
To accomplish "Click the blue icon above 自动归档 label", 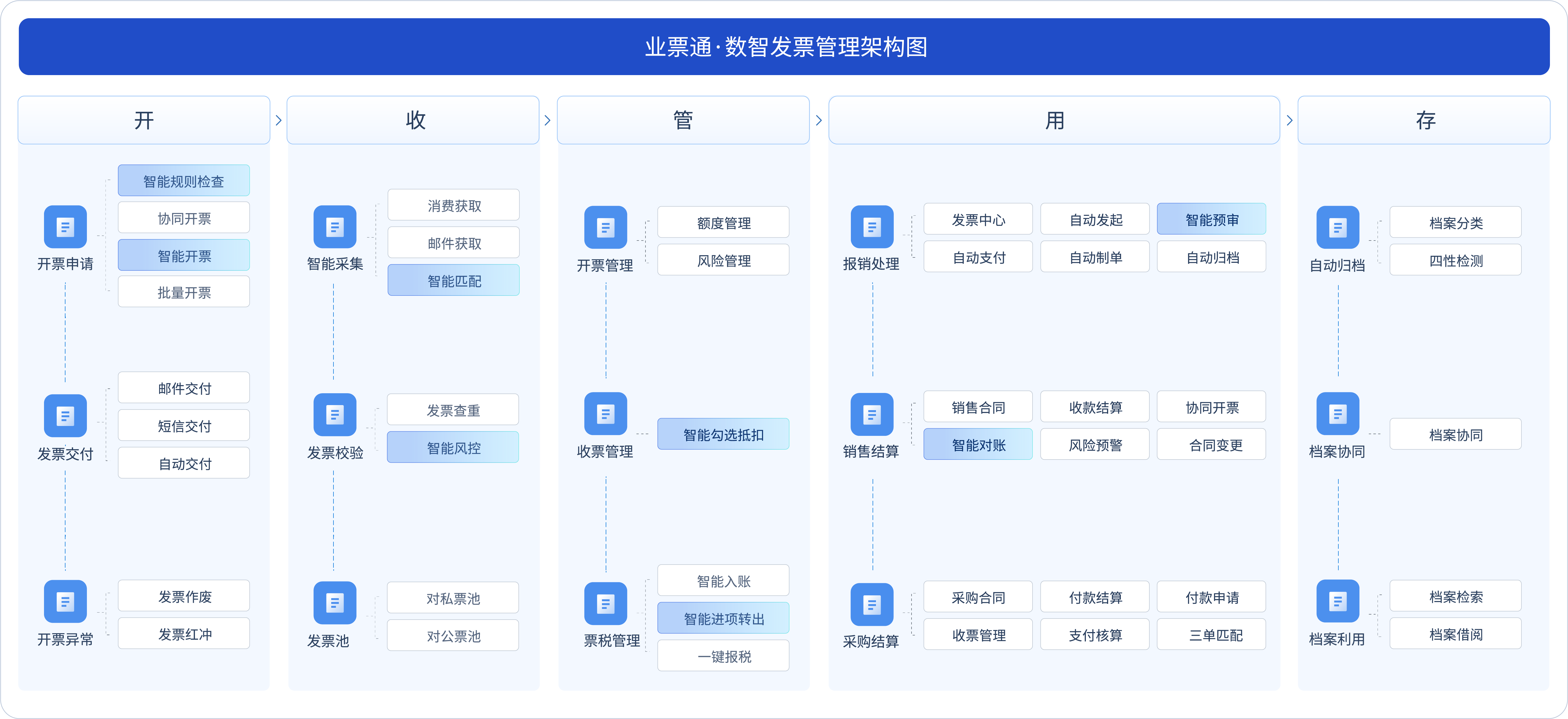I will coord(1338,227).
